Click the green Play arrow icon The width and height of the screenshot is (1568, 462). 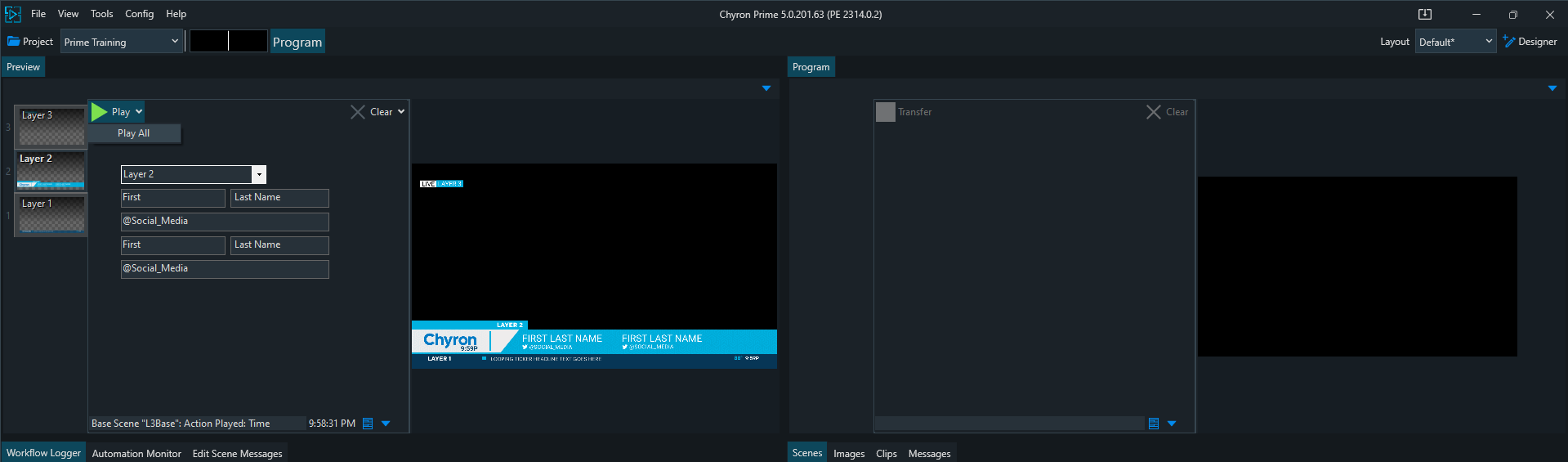pos(99,112)
